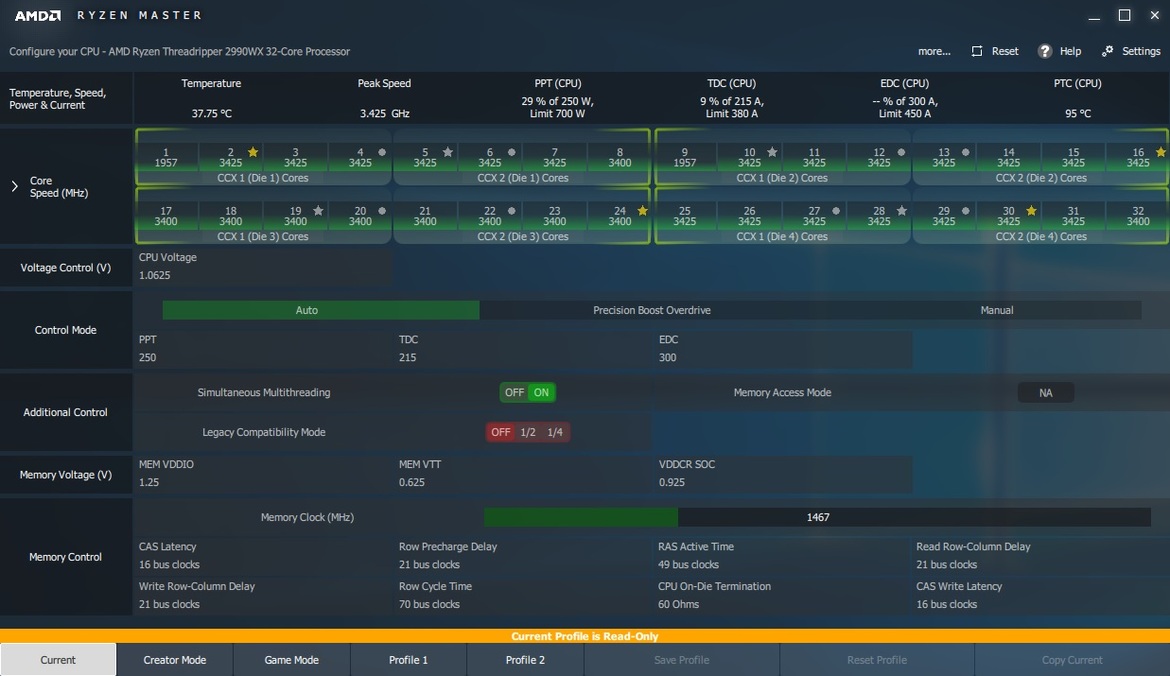Set Simultaneous Multithreading to ON

pyautogui.click(x=542, y=392)
